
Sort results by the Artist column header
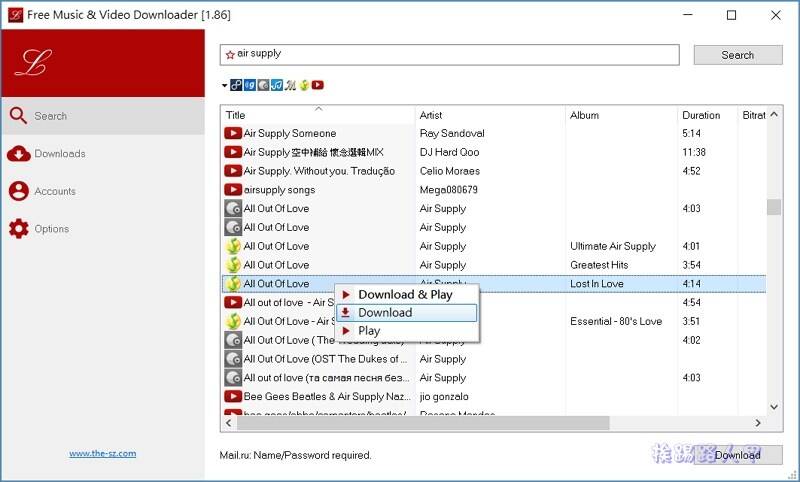(x=490, y=115)
